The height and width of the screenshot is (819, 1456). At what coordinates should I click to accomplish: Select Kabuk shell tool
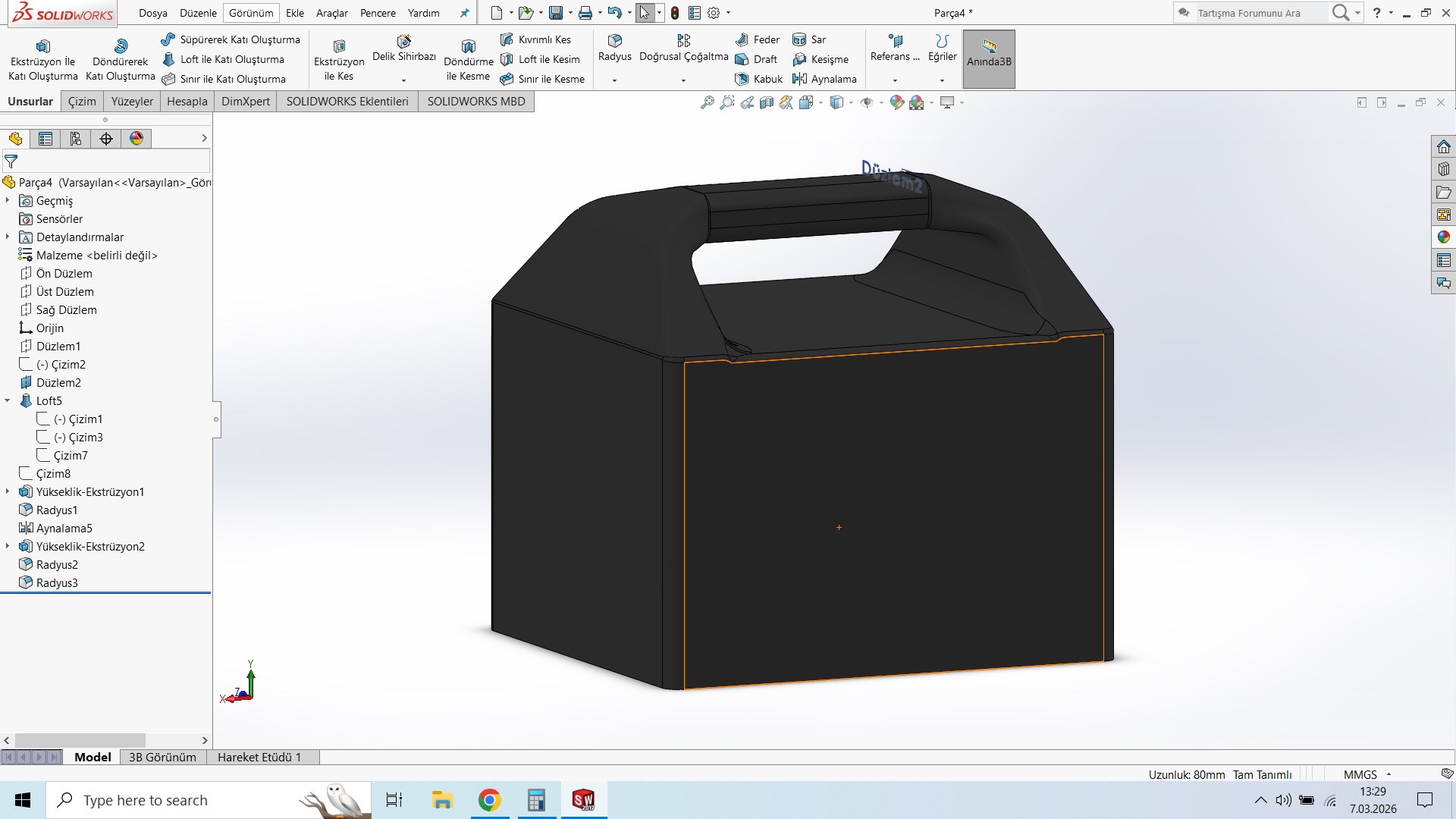pyautogui.click(x=758, y=79)
